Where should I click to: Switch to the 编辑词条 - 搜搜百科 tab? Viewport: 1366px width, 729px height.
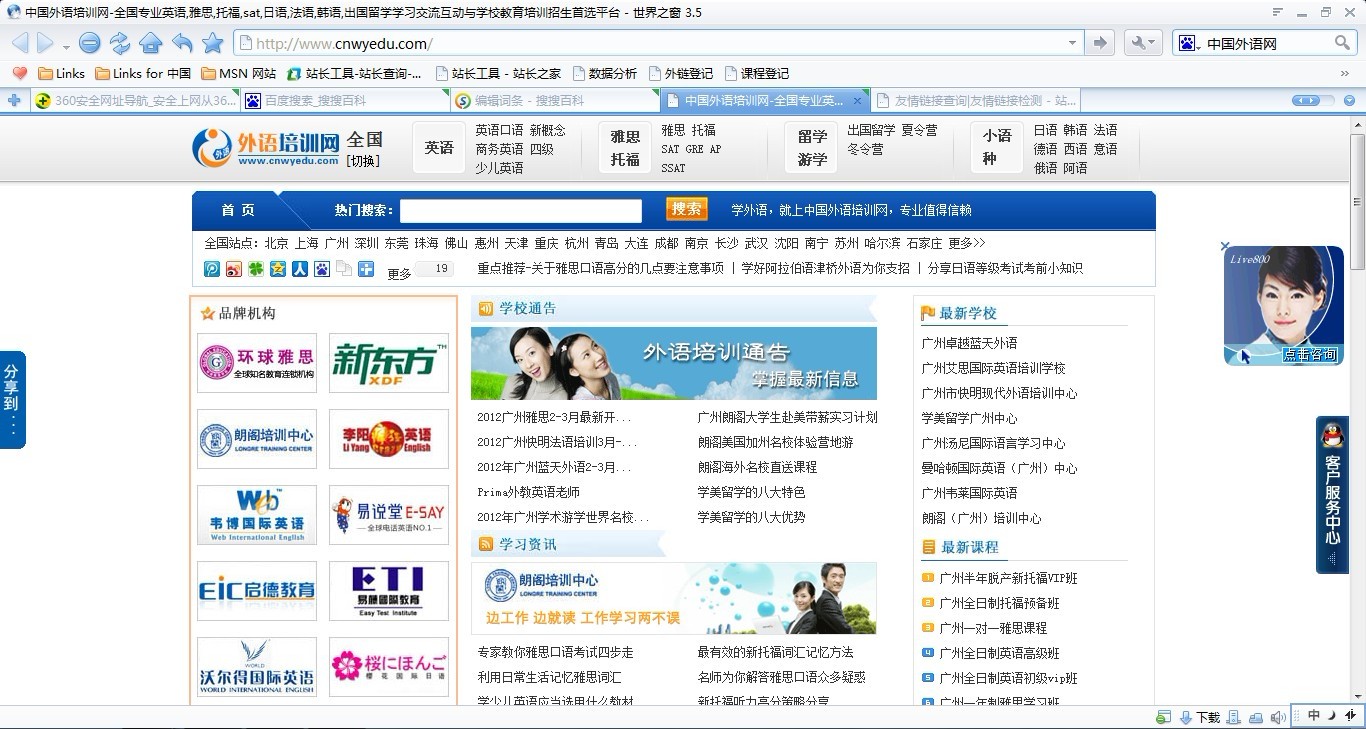[x=554, y=100]
